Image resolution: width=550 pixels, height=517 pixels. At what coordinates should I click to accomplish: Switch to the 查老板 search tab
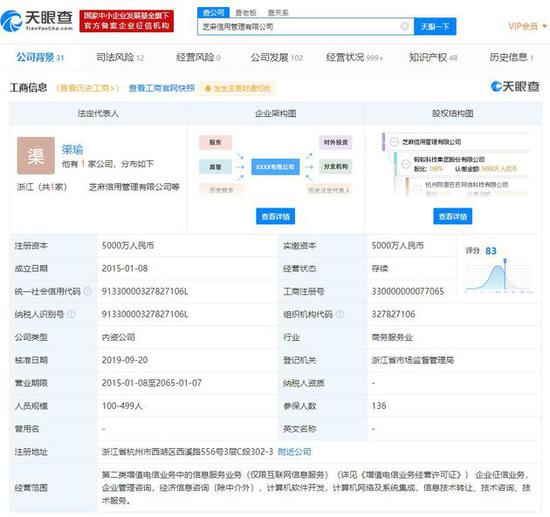[x=246, y=13]
